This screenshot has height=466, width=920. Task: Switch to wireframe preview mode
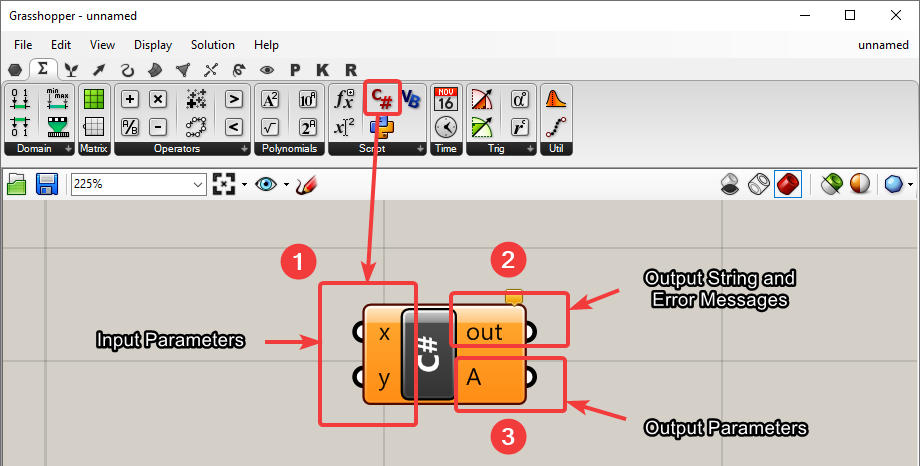pyautogui.click(x=759, y=185)
